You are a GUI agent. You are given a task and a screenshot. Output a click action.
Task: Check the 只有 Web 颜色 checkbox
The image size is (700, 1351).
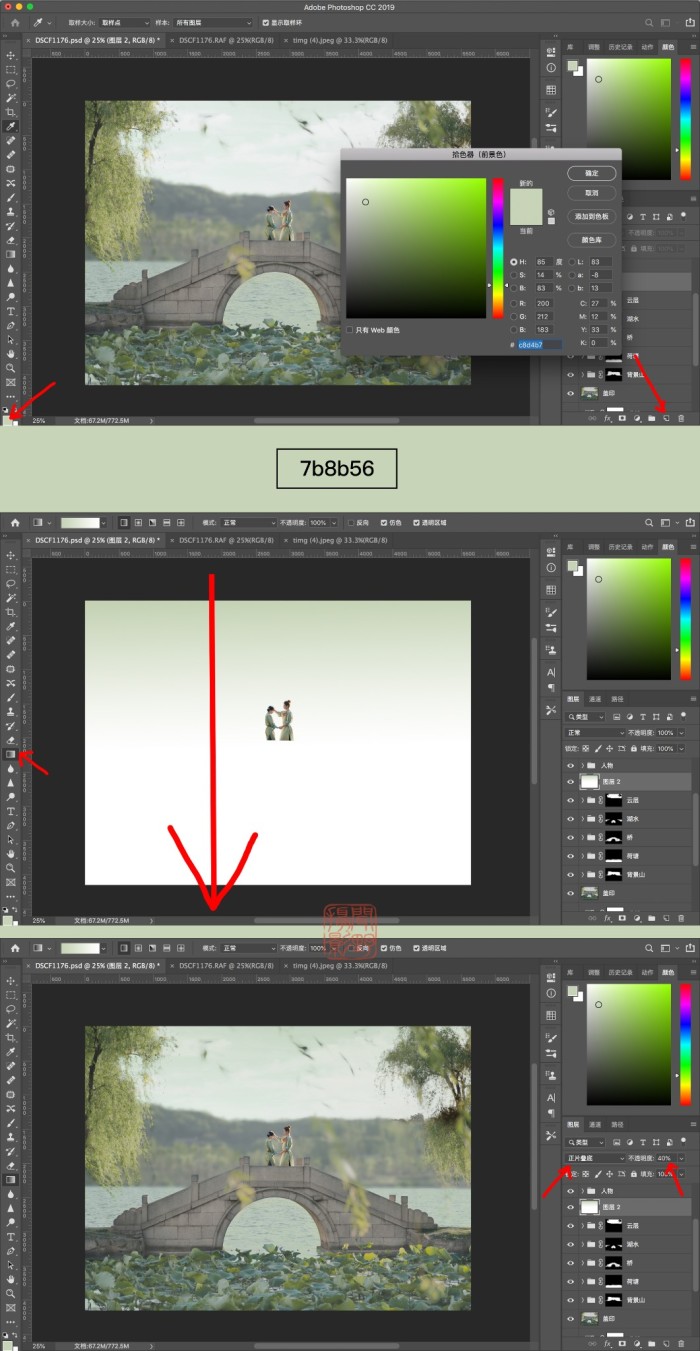(x=349, y=329)
